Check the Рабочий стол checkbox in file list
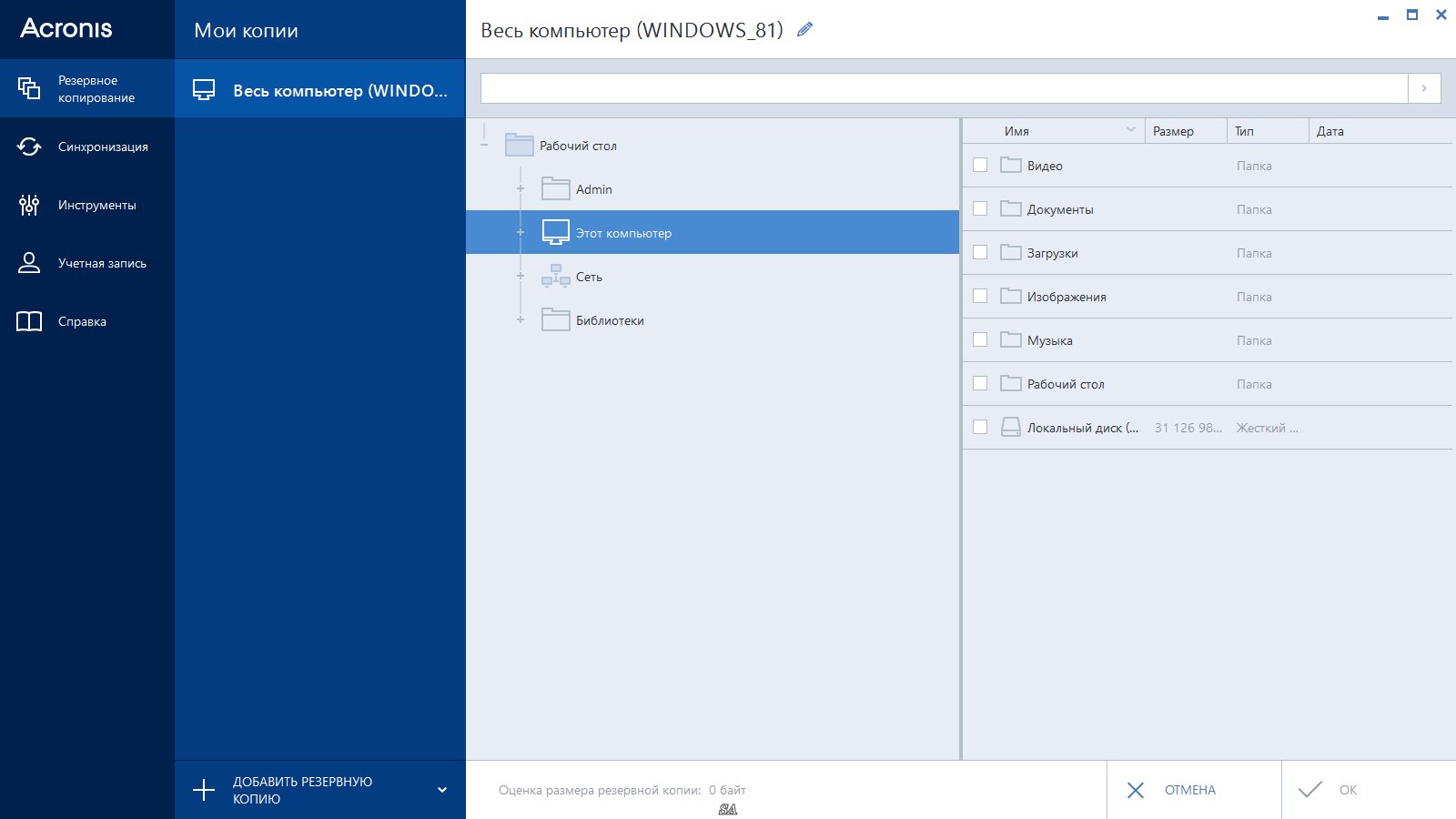This screenshot has height=819, width=1456. coord(980,383)
